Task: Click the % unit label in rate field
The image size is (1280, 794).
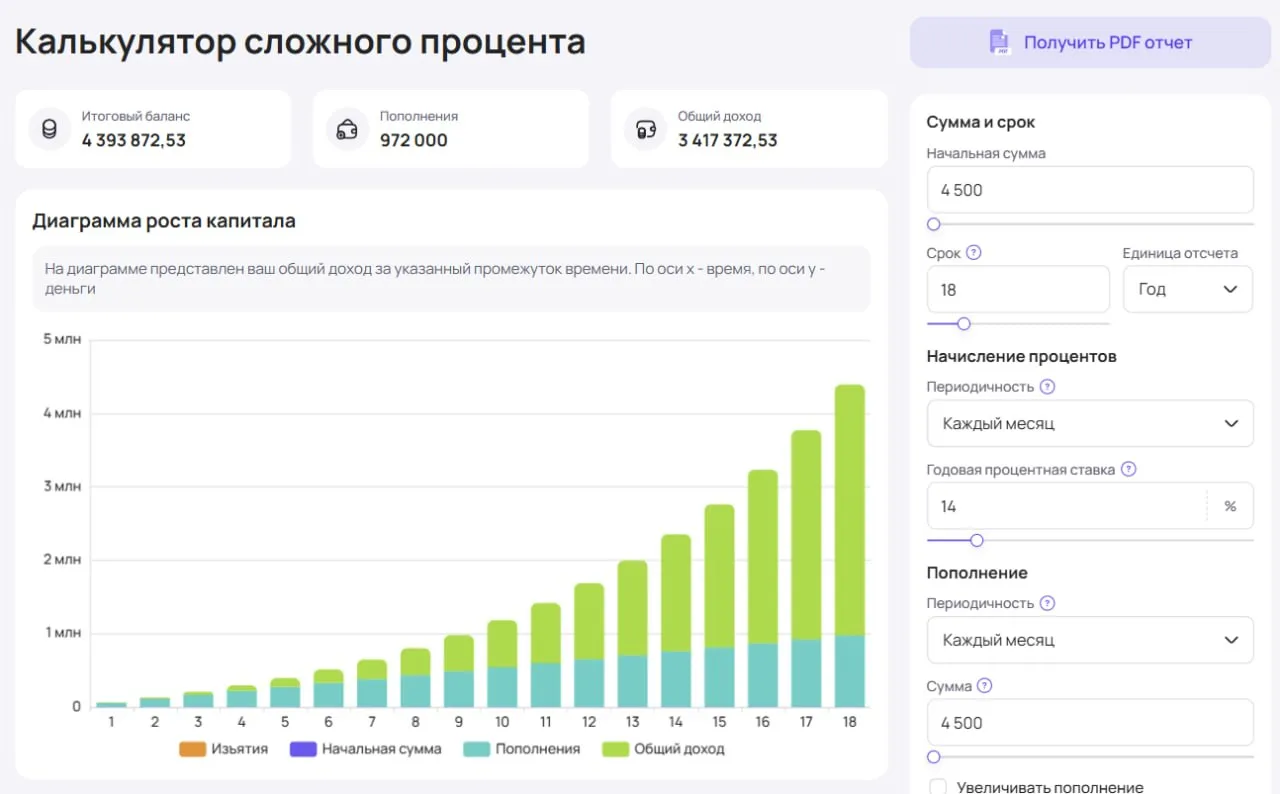Action: click(x=1230, y=506)
